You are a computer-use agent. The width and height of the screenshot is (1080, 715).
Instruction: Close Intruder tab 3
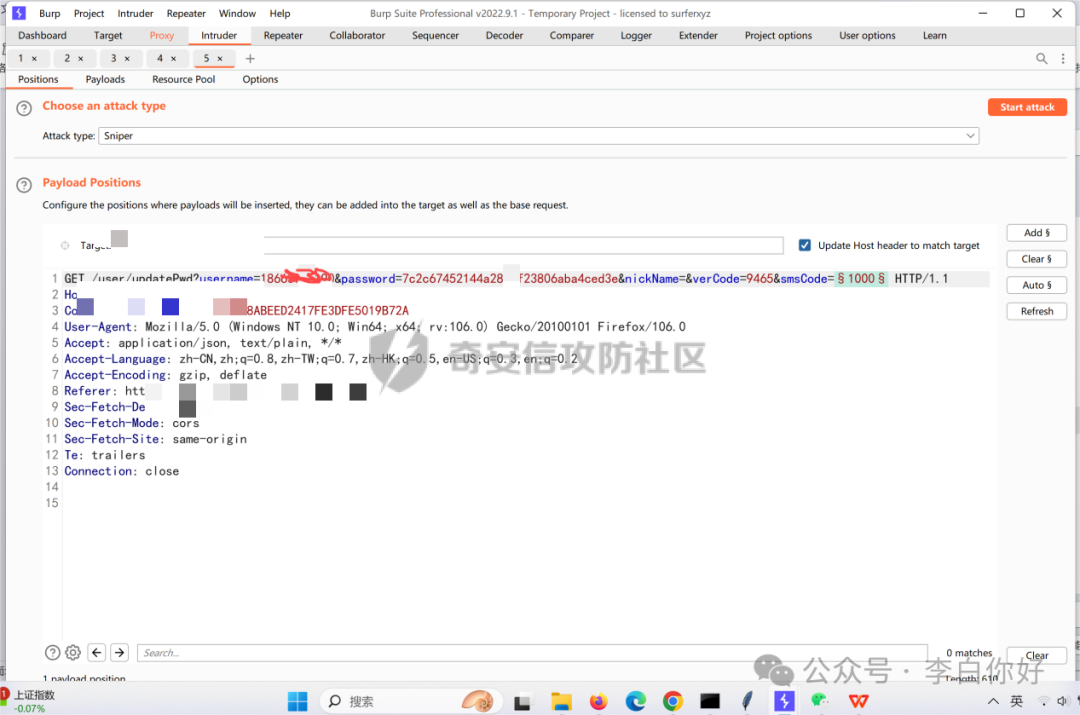point(127,59)
